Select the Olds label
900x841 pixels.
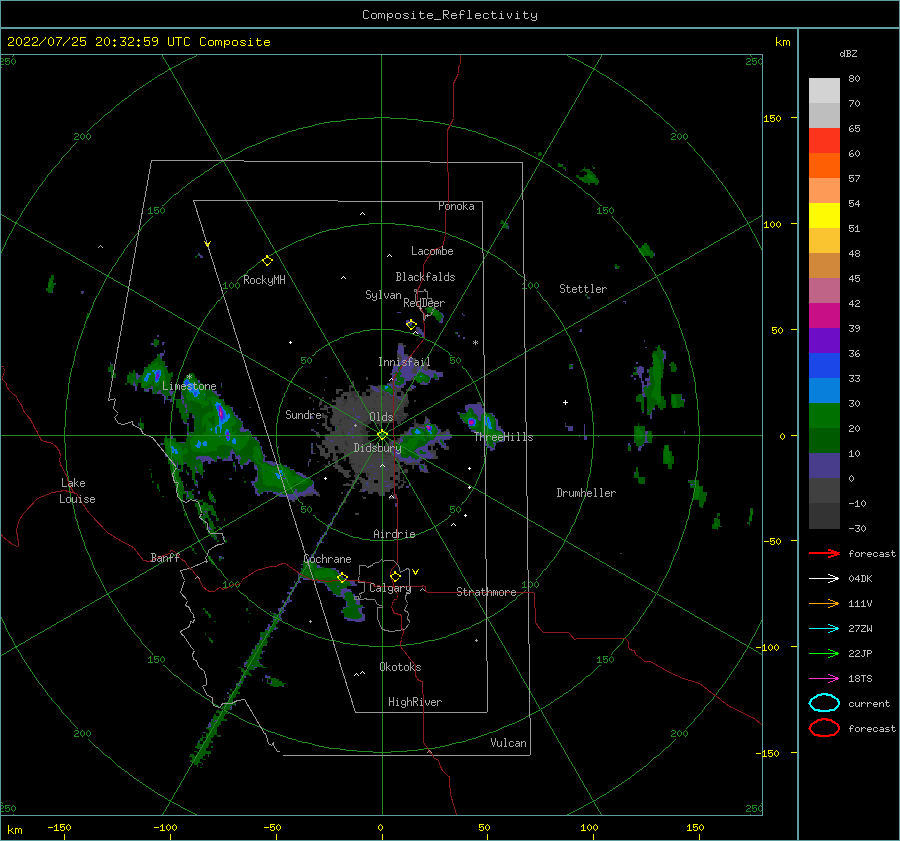point(381,417)
